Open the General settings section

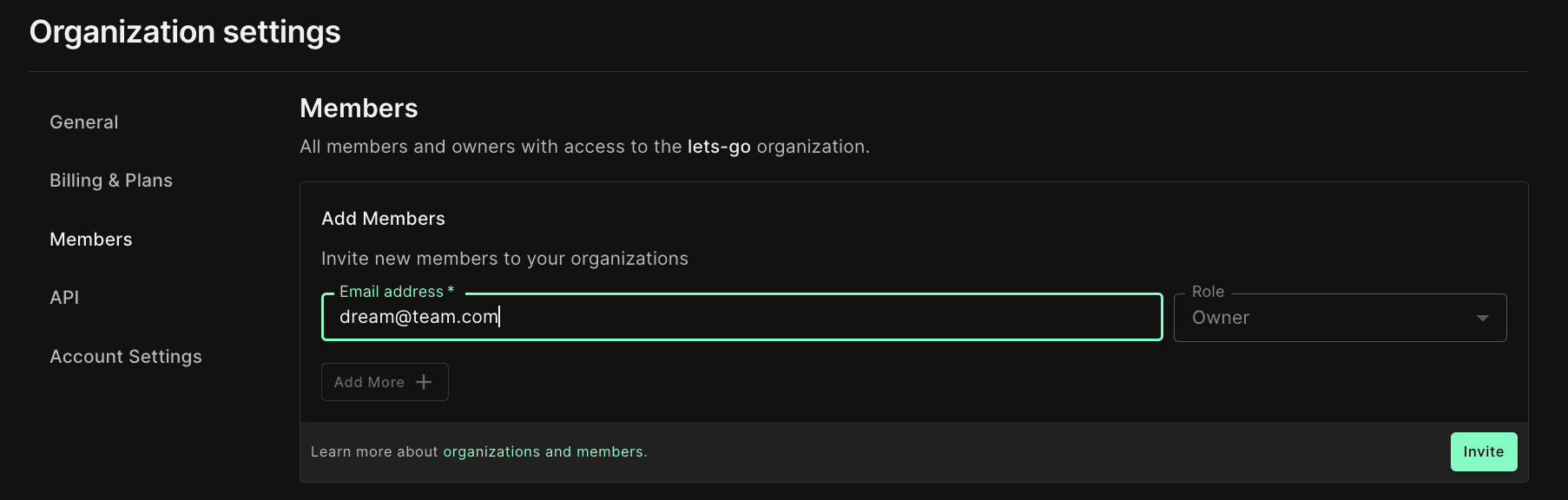(x=84, y=122)
